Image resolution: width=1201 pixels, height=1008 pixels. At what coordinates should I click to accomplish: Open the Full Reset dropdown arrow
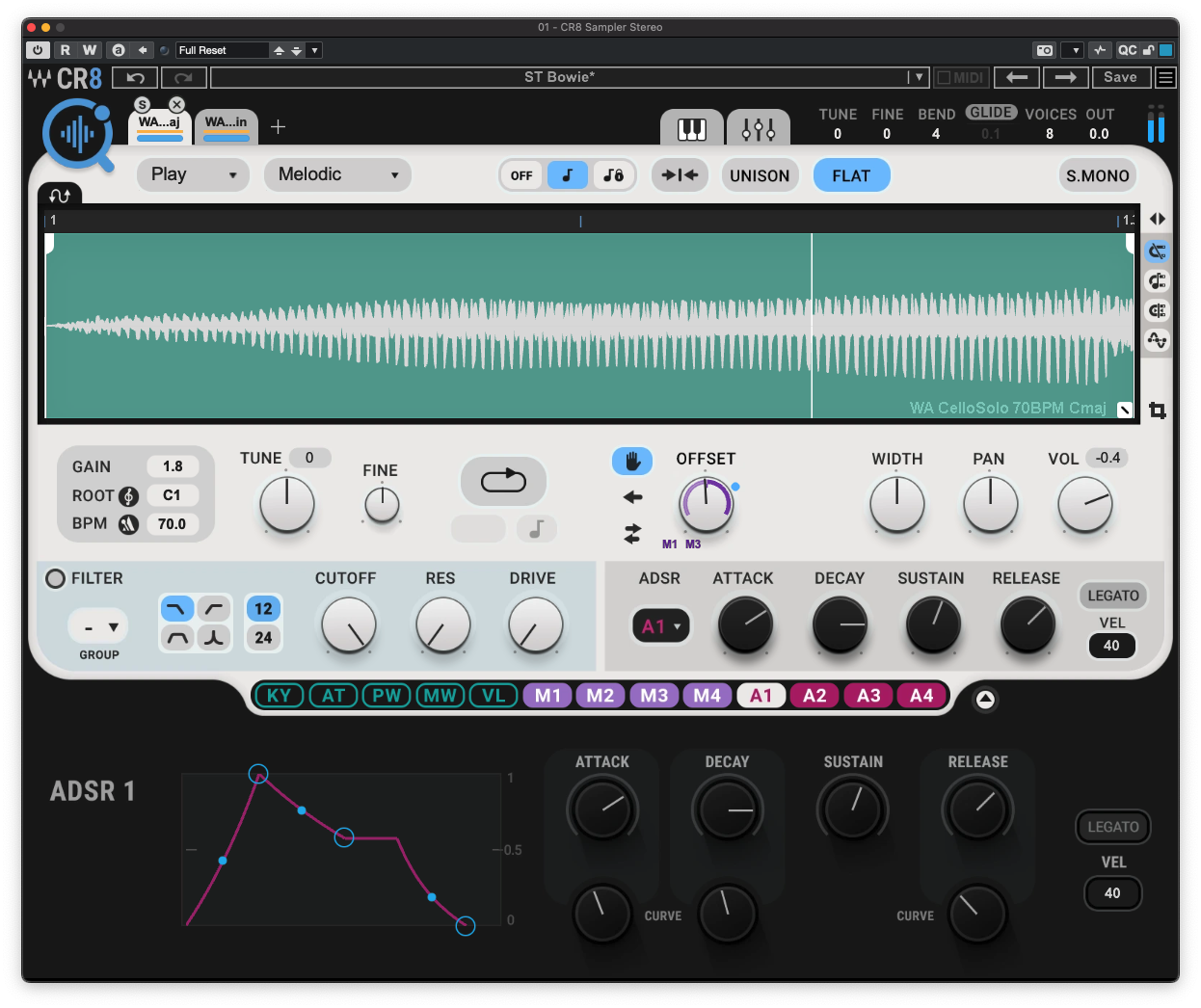[x=314, y=50]
